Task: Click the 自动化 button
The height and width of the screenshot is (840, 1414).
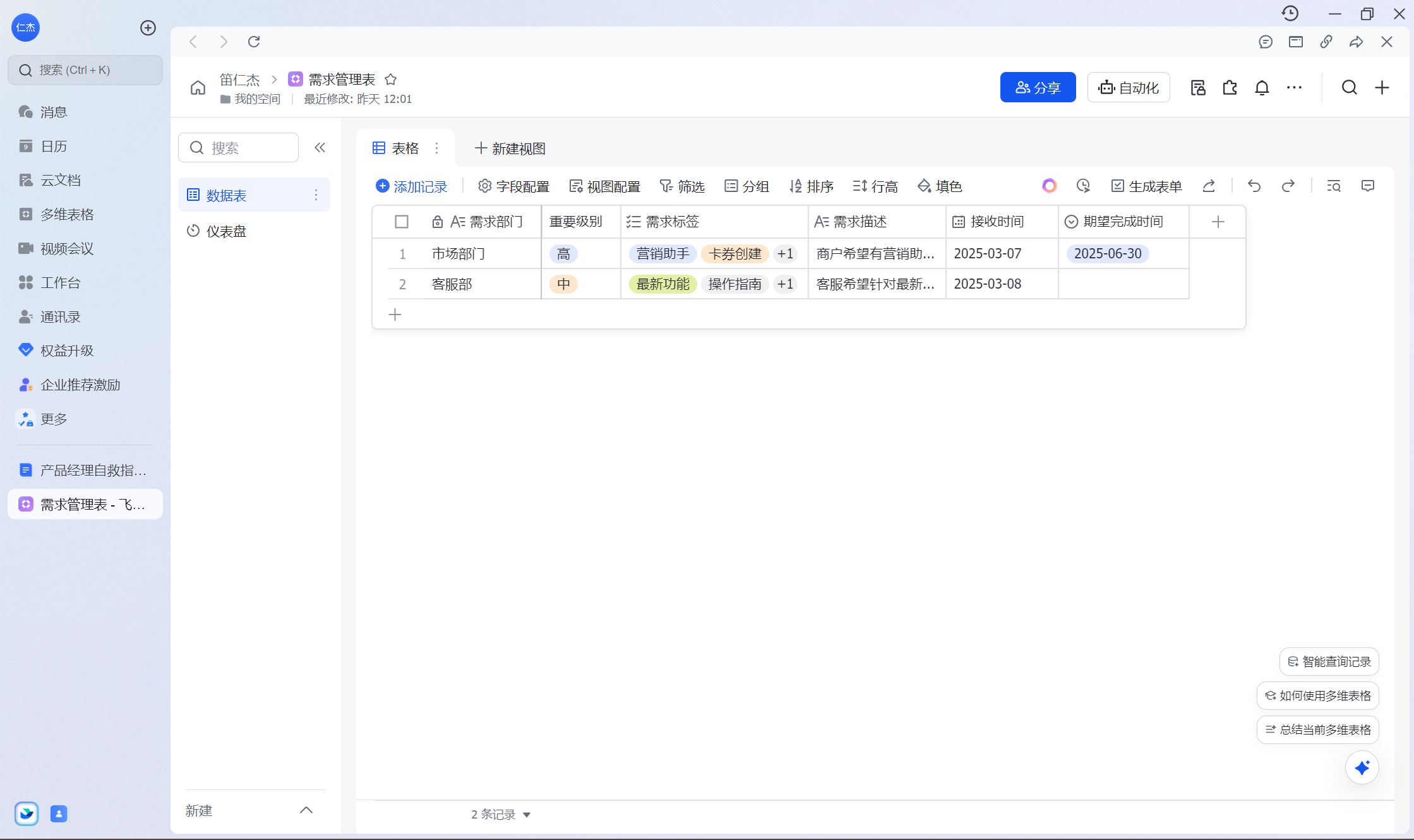Action: pyautogui.click(x=1129, y=88)
